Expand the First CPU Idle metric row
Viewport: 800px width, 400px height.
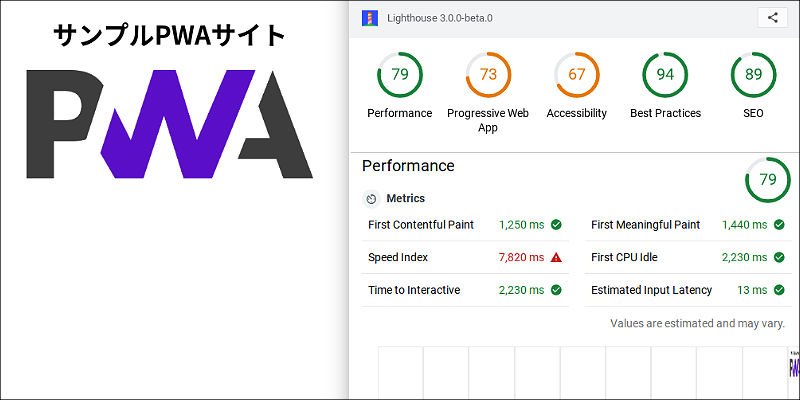point(688,257)
